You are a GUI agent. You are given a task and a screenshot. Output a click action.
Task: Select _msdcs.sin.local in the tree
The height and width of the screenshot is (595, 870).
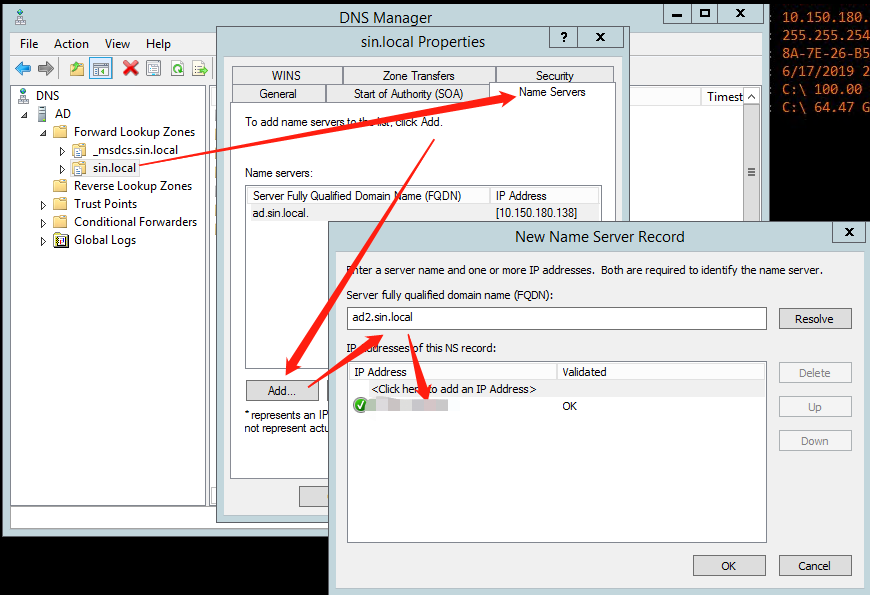(x=135, y=150)
